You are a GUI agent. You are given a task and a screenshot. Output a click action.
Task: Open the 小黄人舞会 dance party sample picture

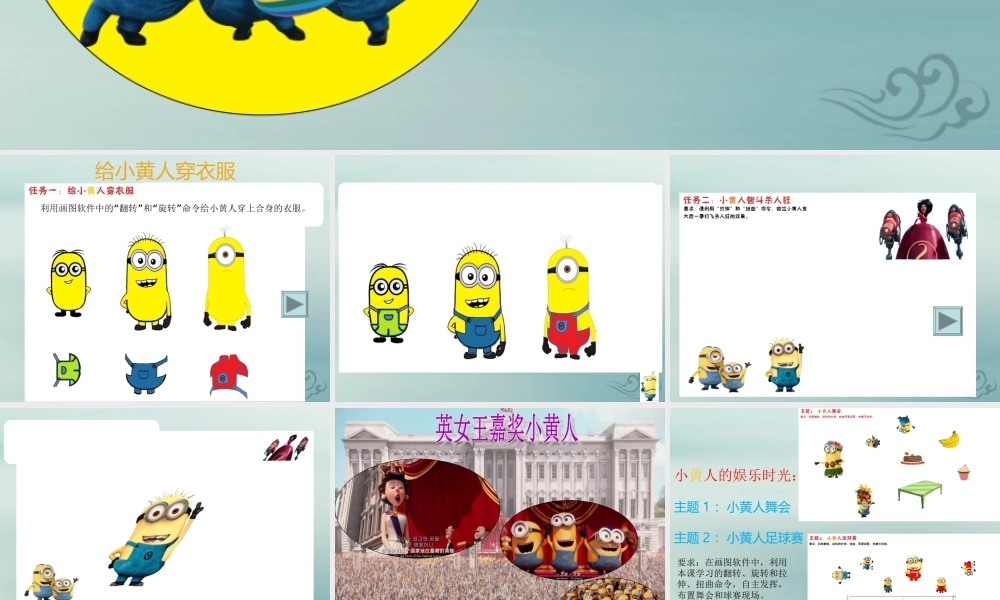tap(899, 464)
